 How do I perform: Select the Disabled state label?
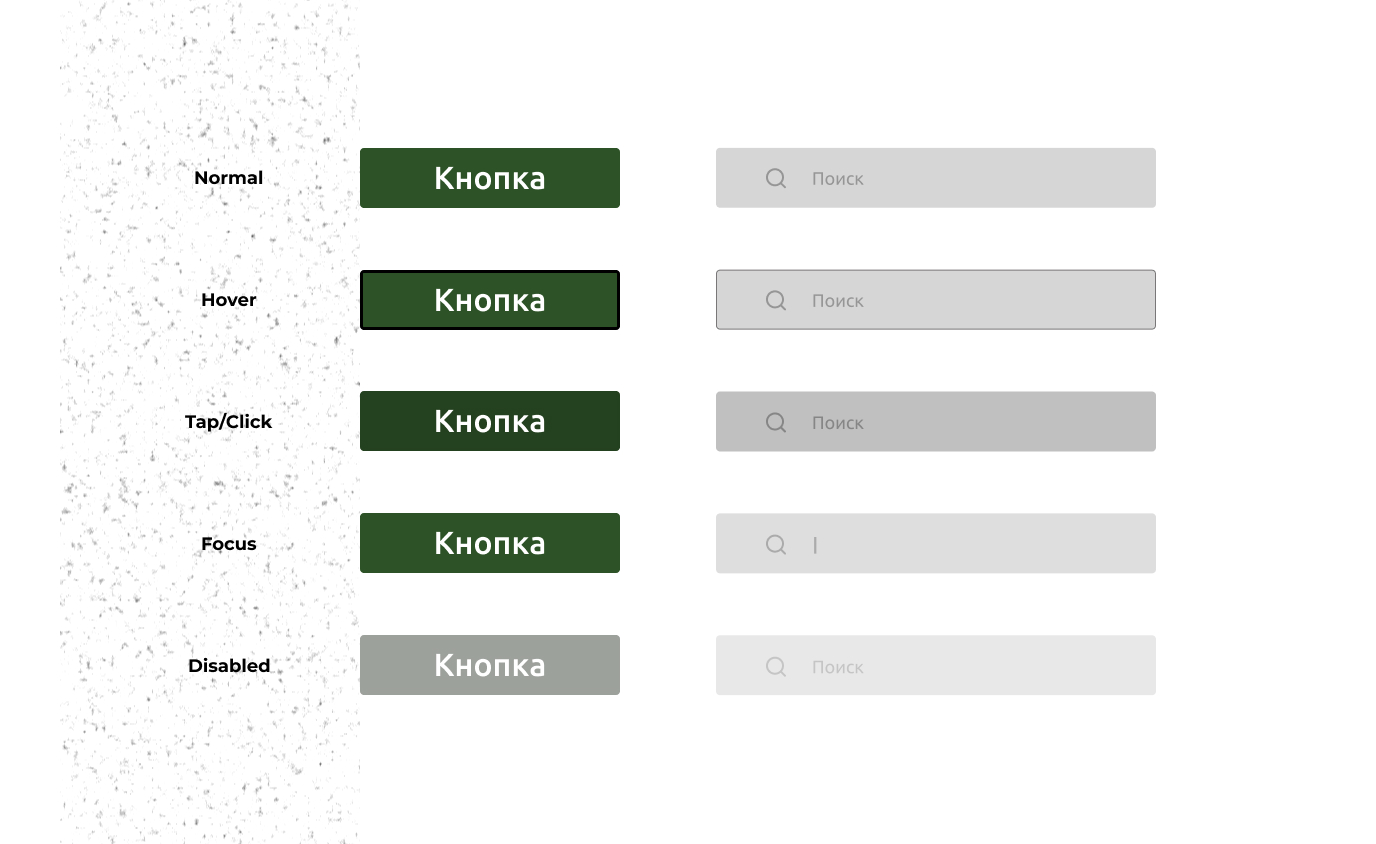[229, 666]
